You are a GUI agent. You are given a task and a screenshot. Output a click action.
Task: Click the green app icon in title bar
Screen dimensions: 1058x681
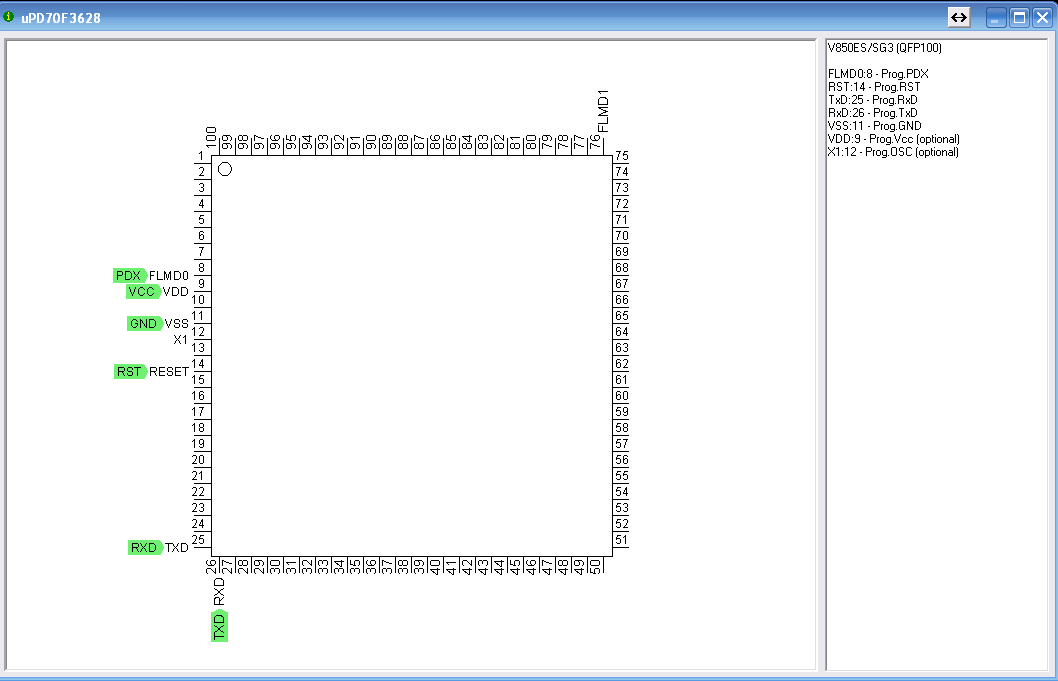9,17
